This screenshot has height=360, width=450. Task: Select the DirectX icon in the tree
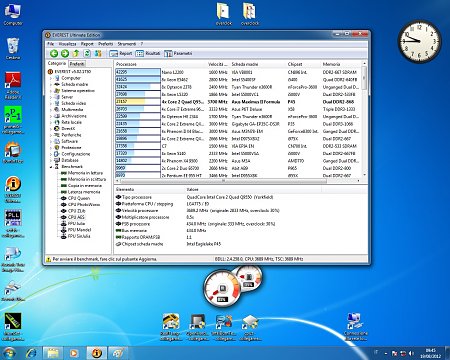click(x=57, y=129)
